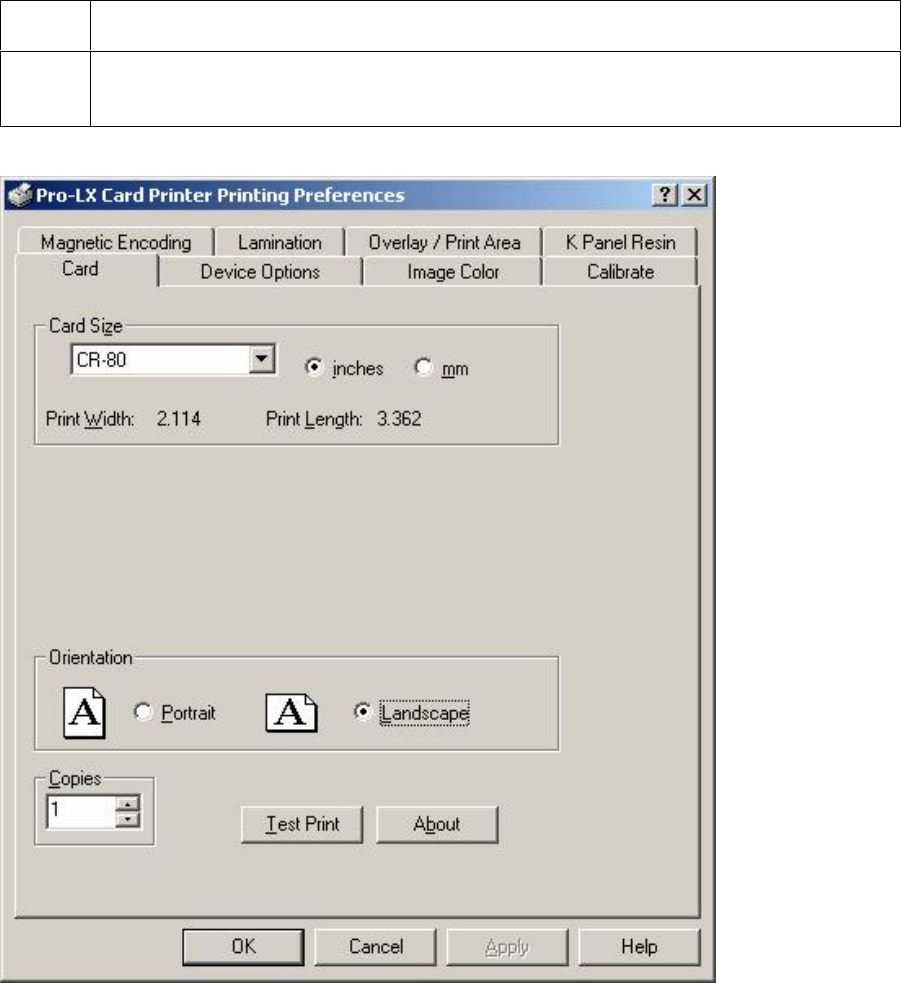Go to the Image Color tab
Screen dimensions: 901x983
pos(453,272)
